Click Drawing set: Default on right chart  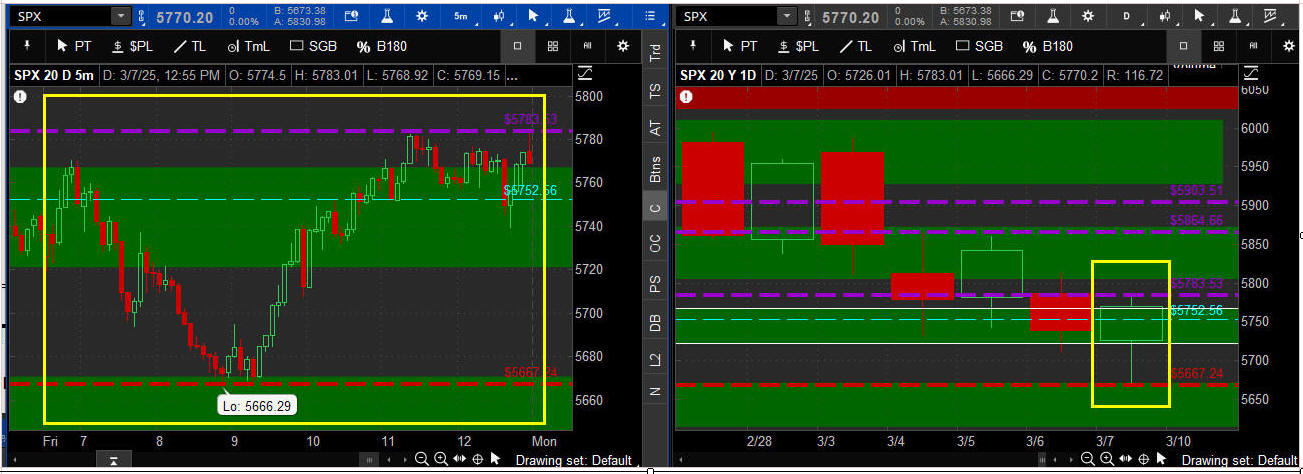coord(1239,460)
